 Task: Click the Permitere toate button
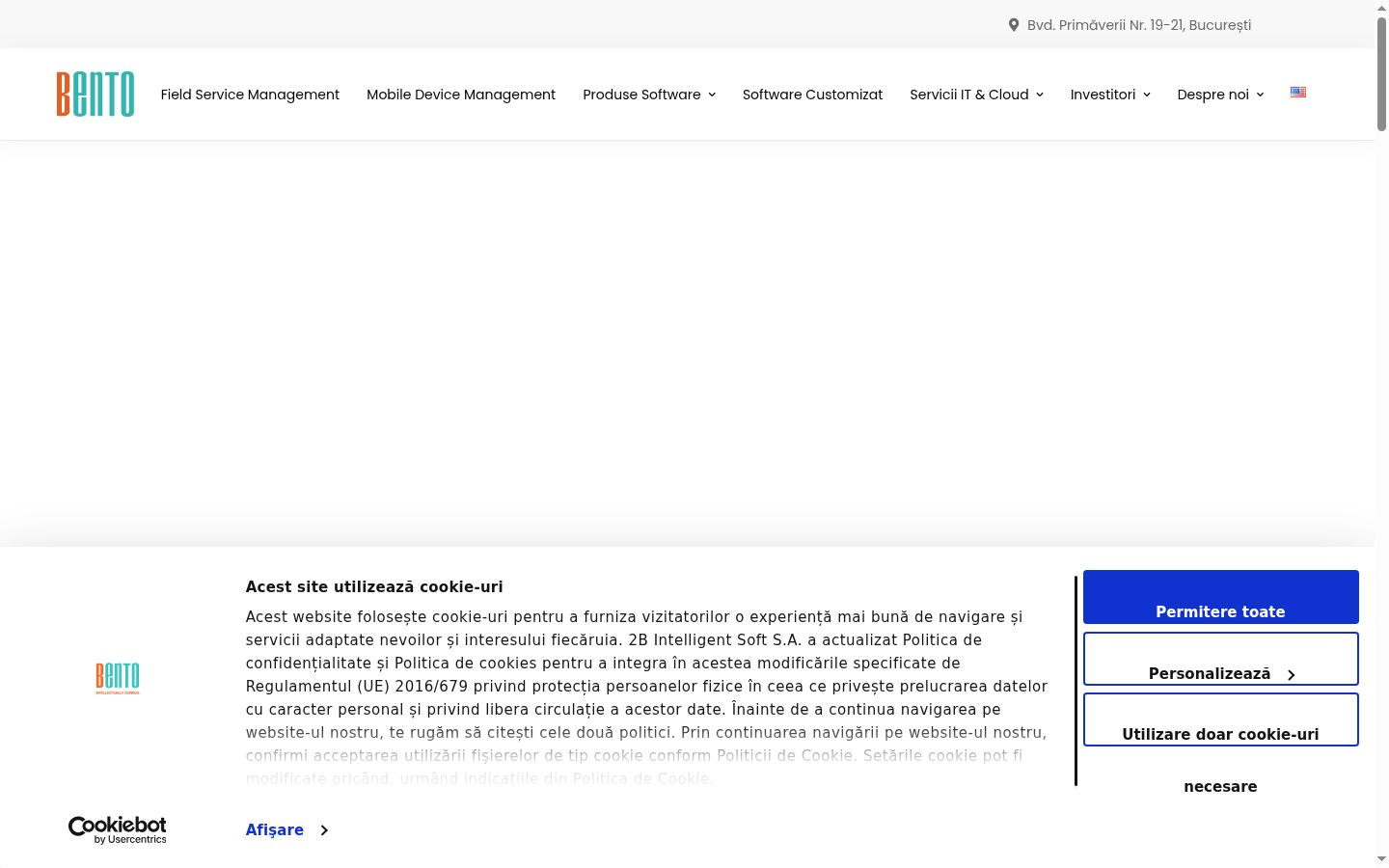1221,597
